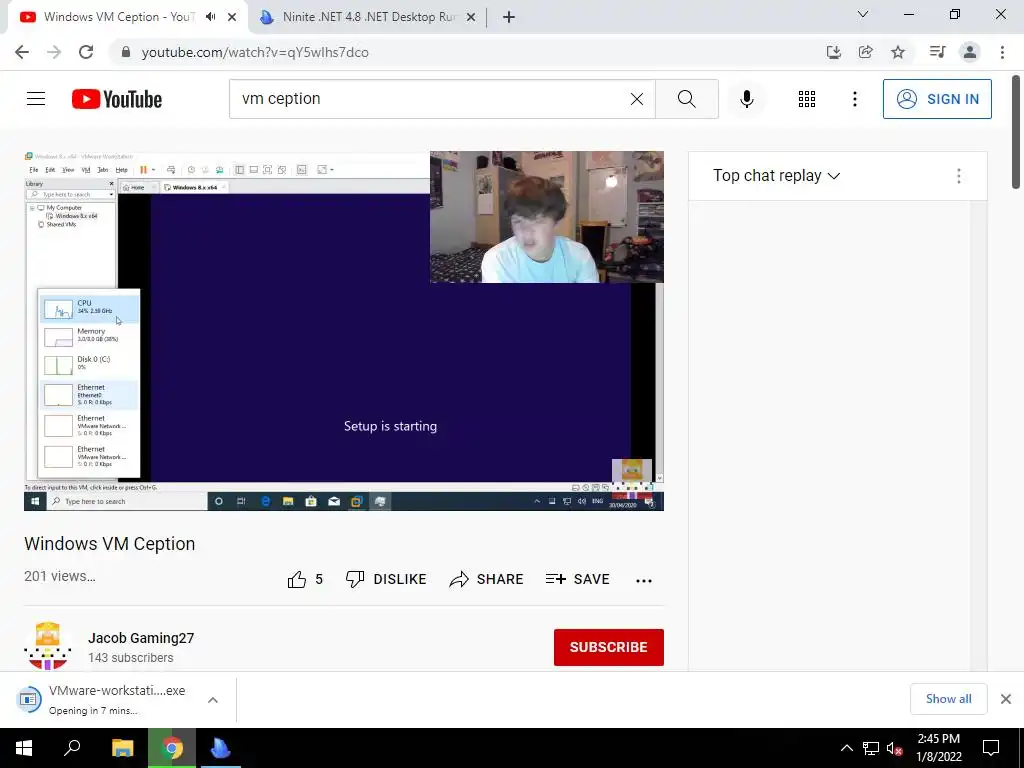Go back to previous page
This screenshot has height=768, width=1024.
click(x=22, y=52)
